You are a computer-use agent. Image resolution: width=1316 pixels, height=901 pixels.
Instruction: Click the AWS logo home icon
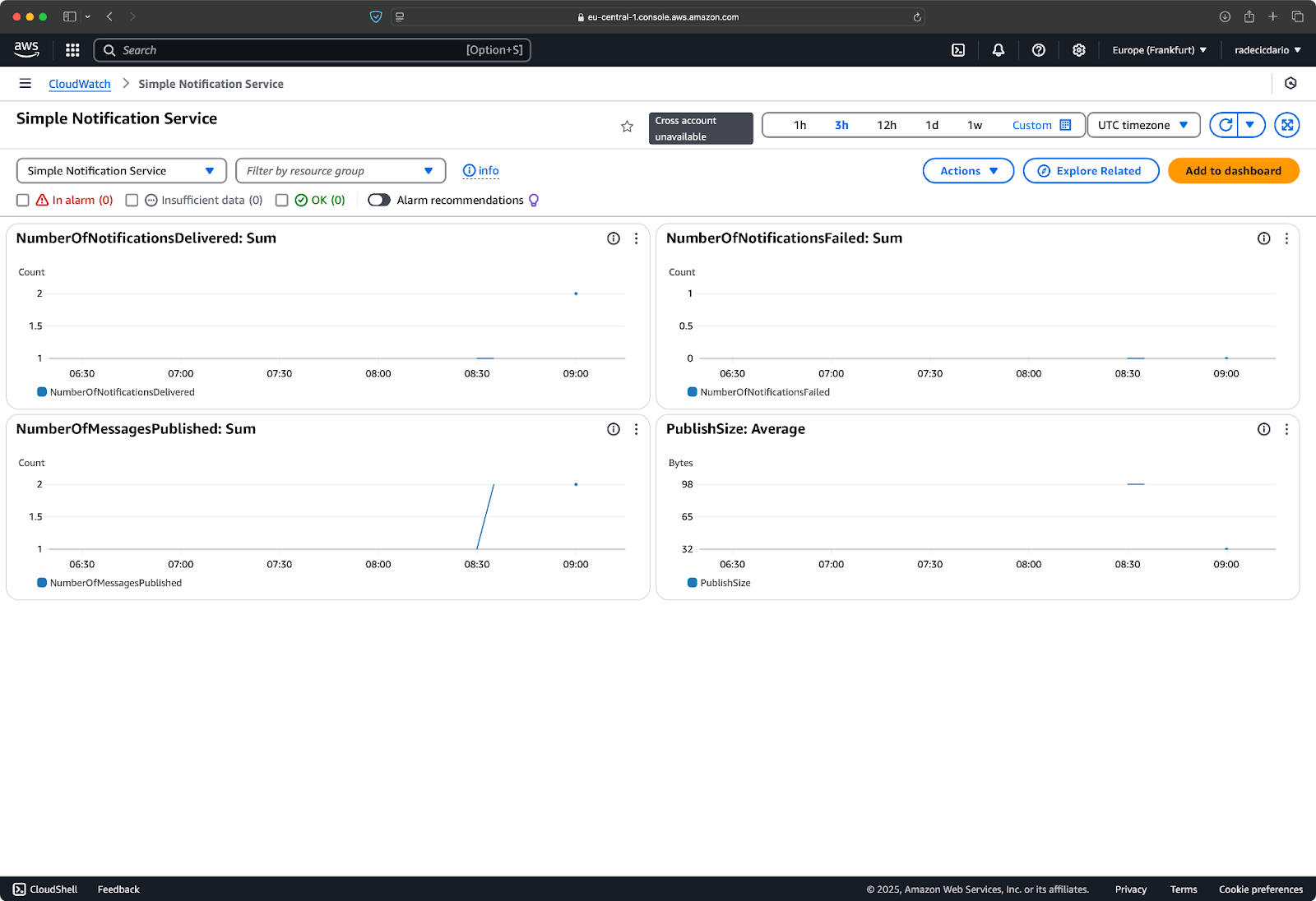click(x=26, y=49)
